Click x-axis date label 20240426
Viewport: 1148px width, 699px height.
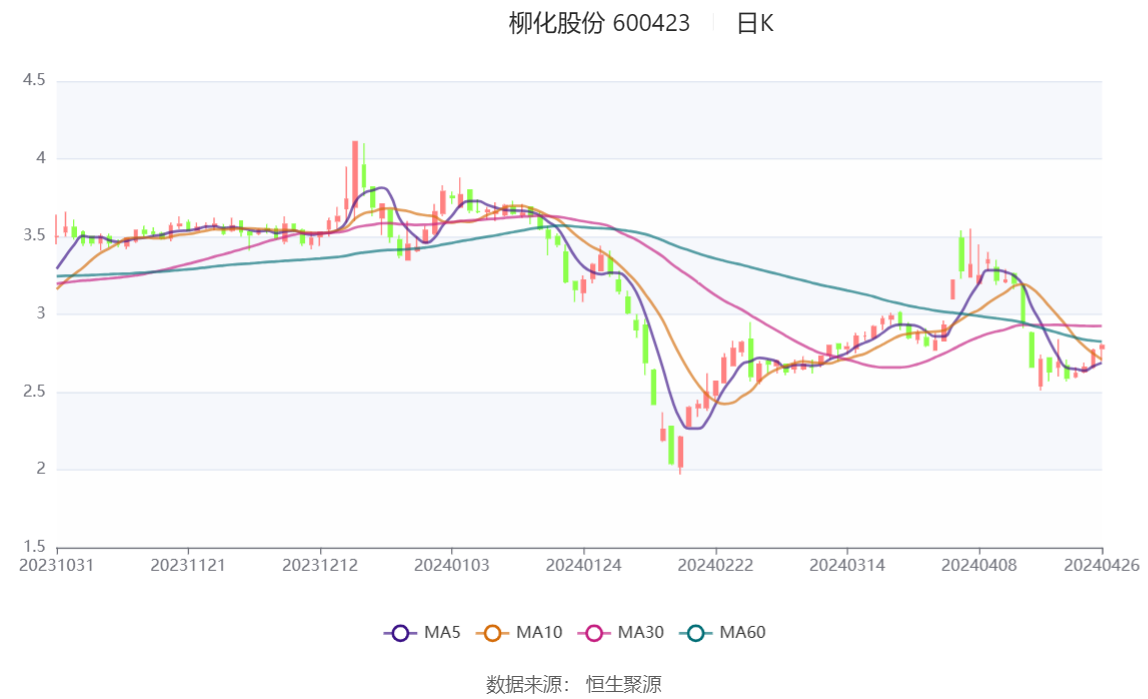coord(1102,566)
